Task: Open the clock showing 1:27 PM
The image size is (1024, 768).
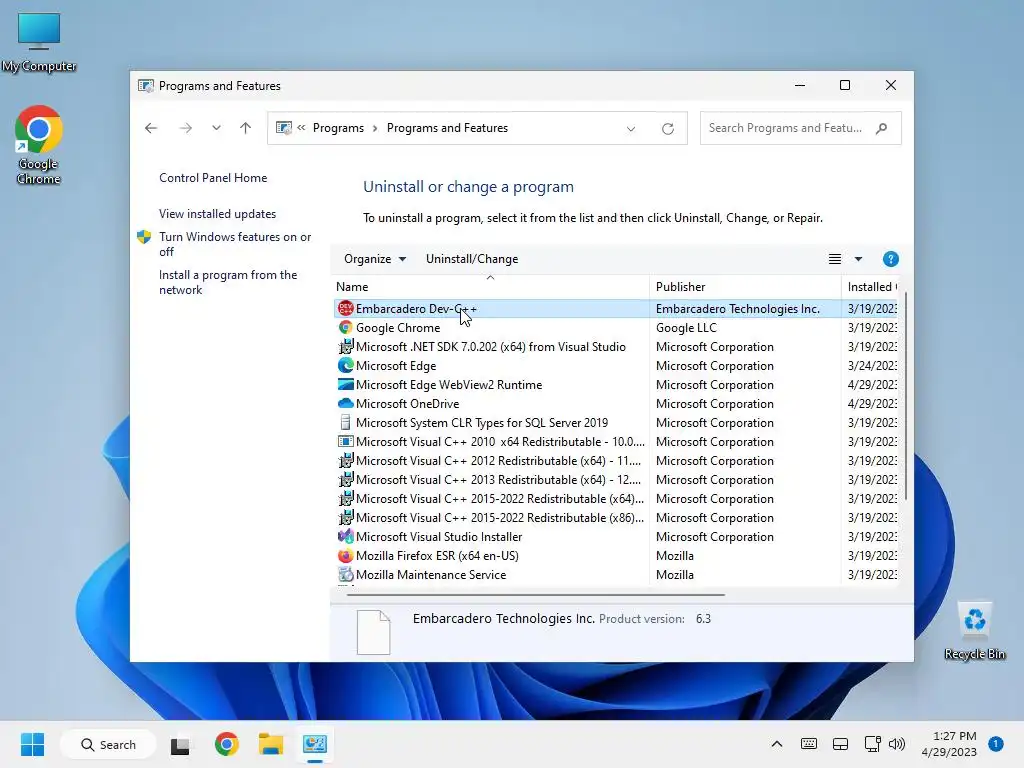Action: [x=949, y=744]
